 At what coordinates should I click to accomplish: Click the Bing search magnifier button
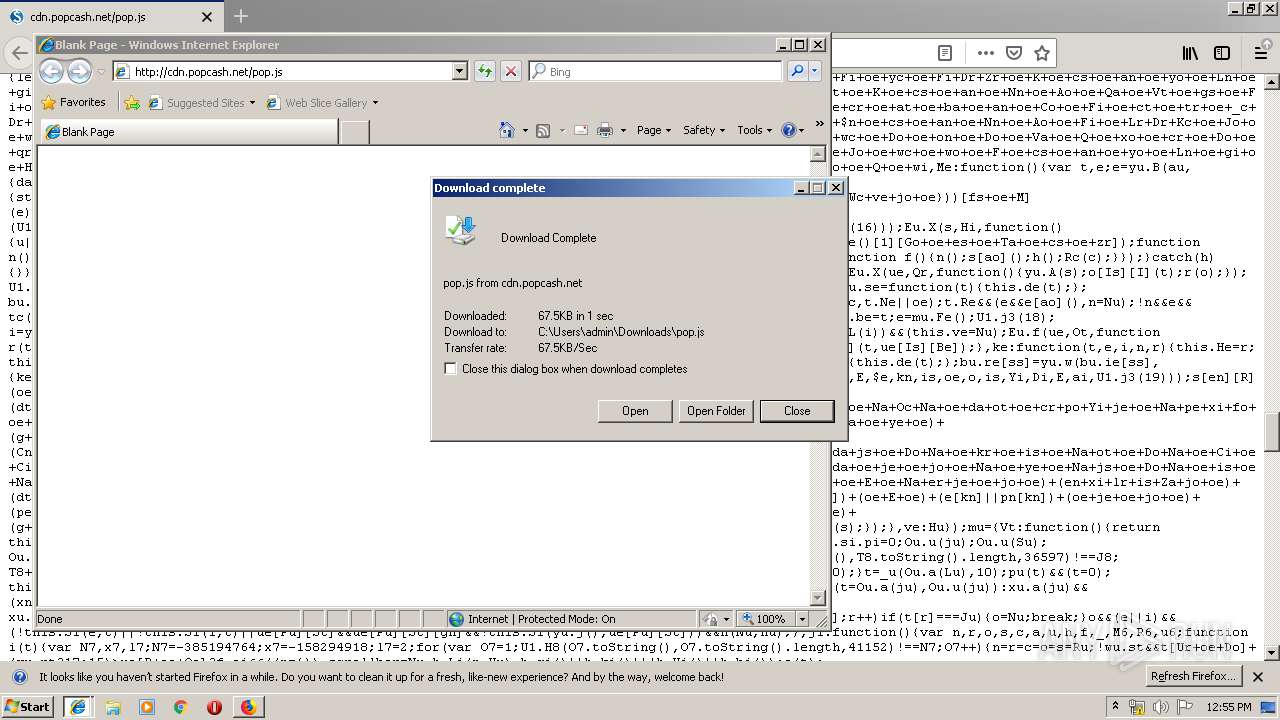797,71
